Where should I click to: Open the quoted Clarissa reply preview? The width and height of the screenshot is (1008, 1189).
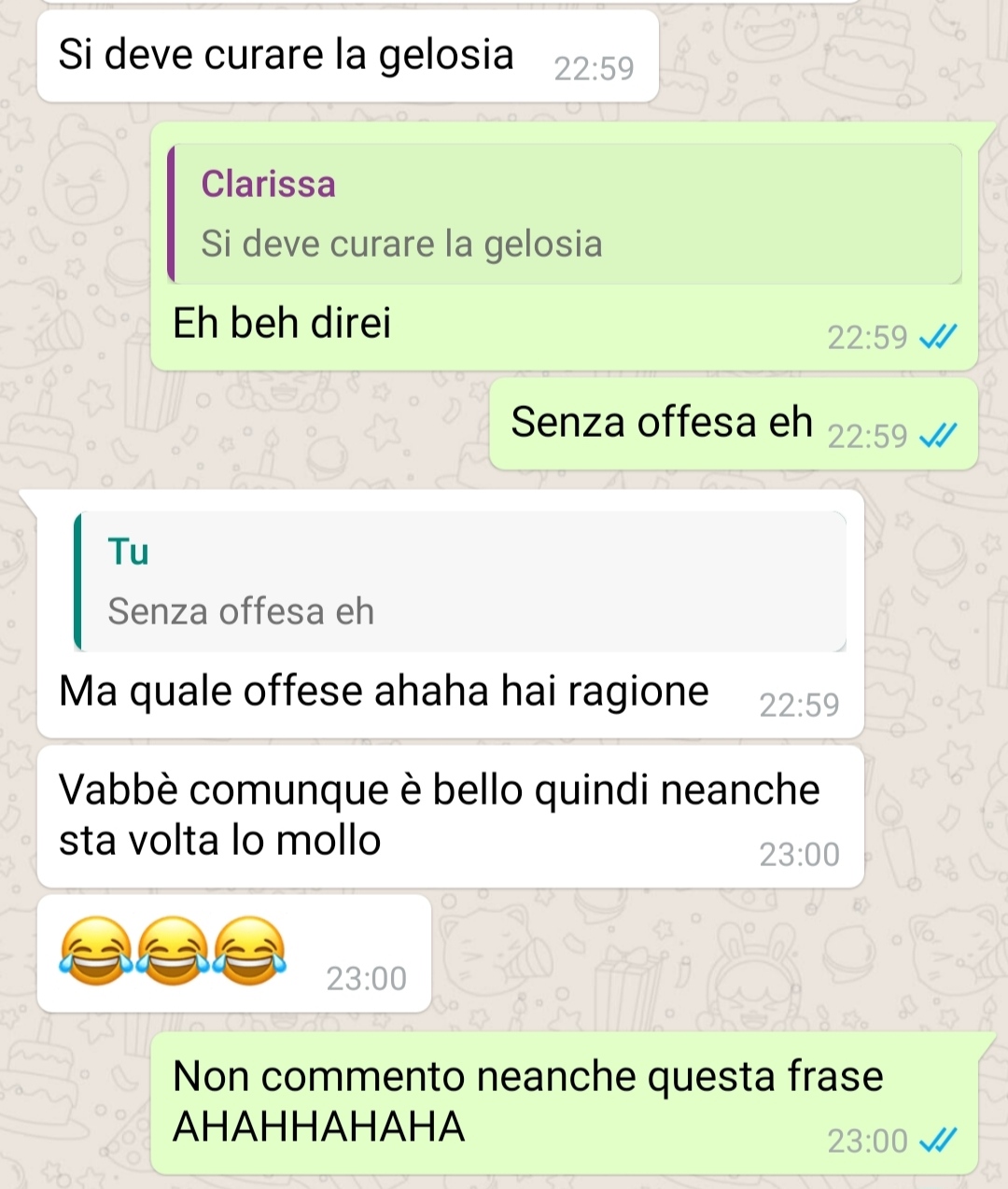[565, 214]
